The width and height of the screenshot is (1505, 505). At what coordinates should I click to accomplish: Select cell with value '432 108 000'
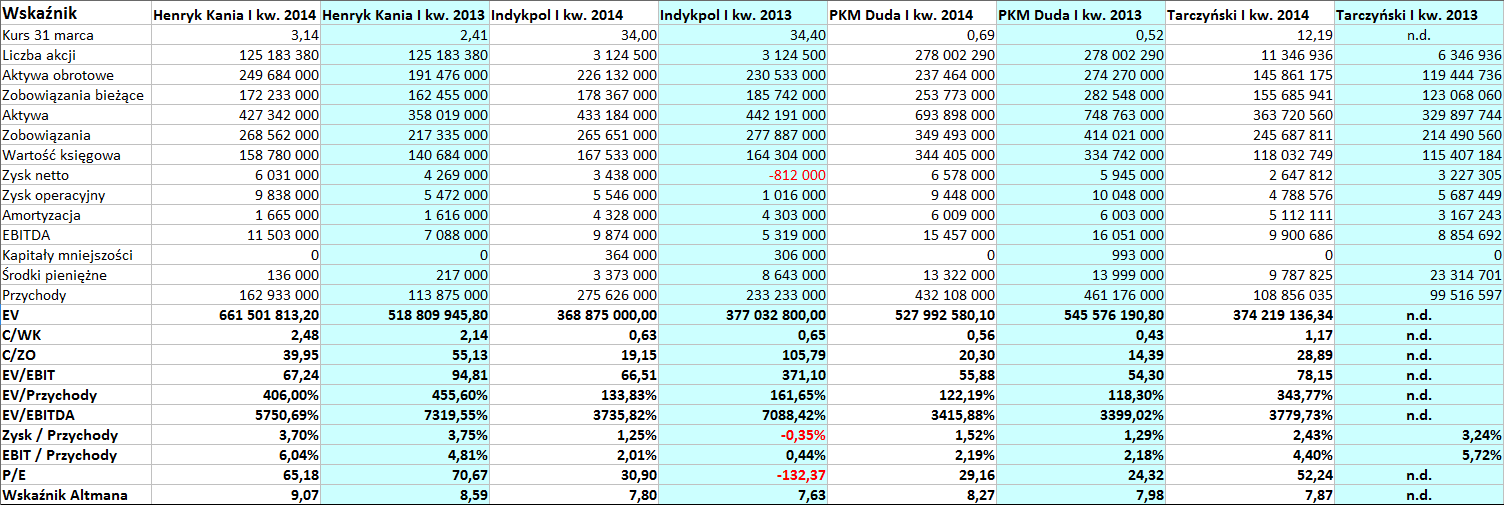(912, 295)
